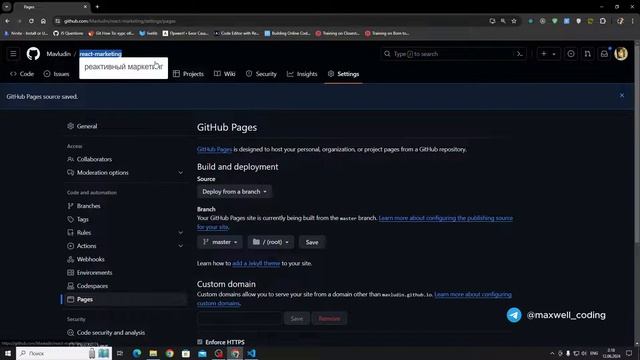Viewport: 640px width, 360px height.
Task: Open Windows Start menu
Action: [8, 353]
